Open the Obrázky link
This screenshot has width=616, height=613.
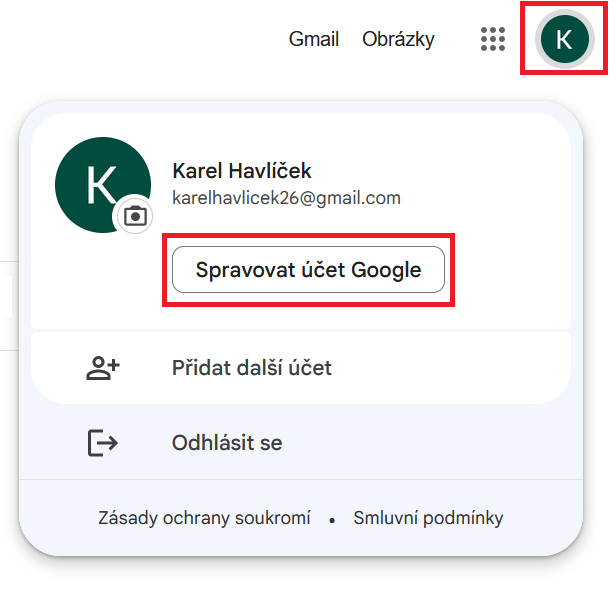398,40
